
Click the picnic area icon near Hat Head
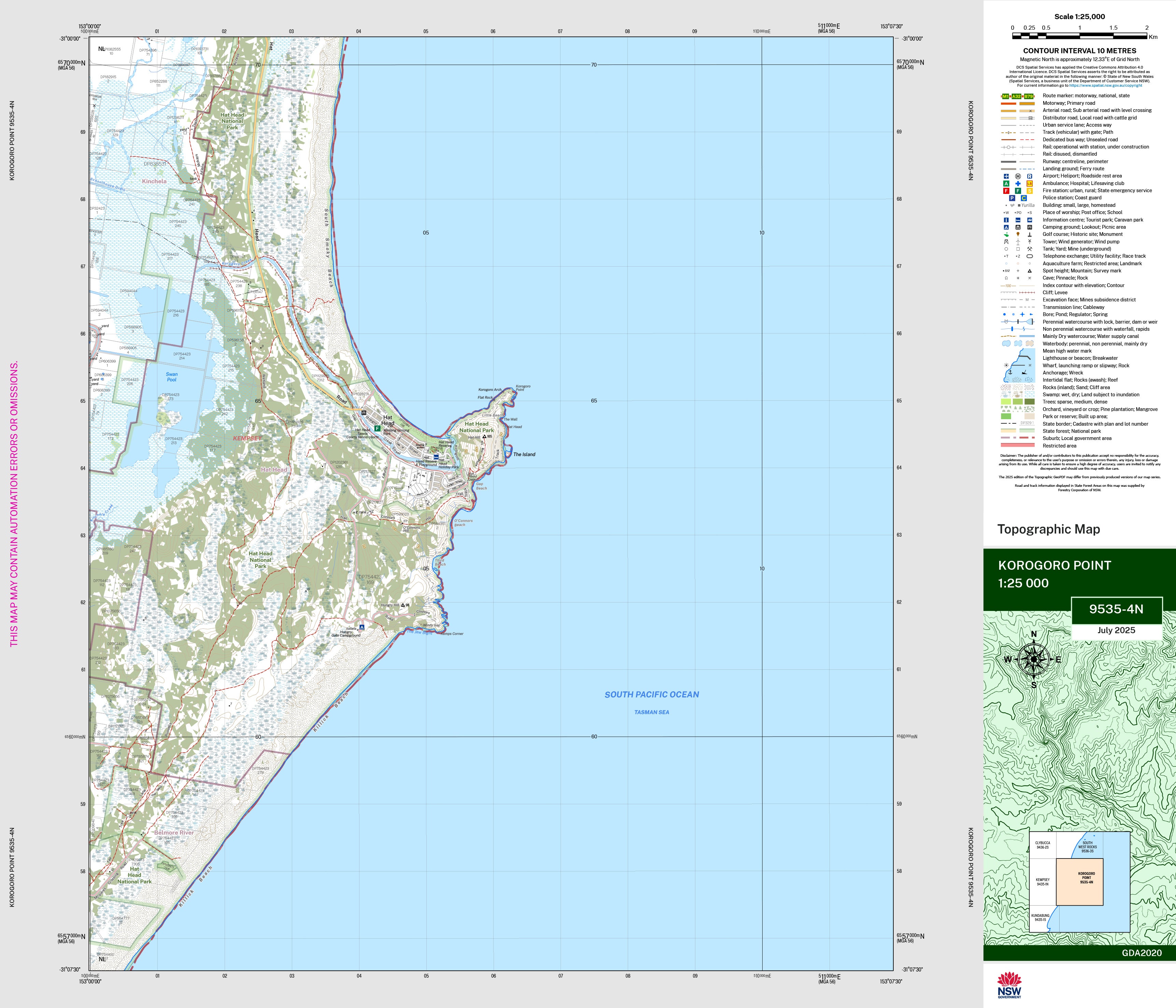point(364,413)
